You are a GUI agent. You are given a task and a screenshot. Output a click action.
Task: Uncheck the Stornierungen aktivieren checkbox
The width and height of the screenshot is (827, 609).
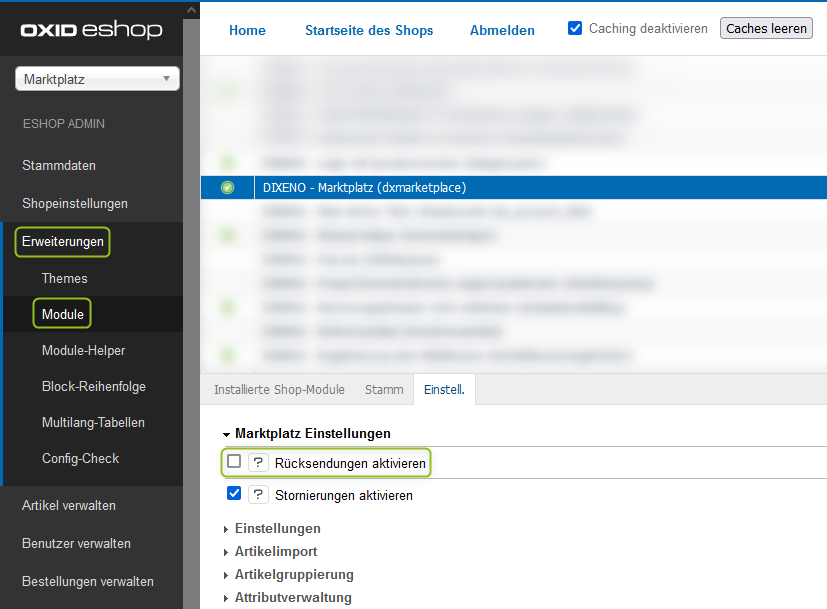click(234, 494)
